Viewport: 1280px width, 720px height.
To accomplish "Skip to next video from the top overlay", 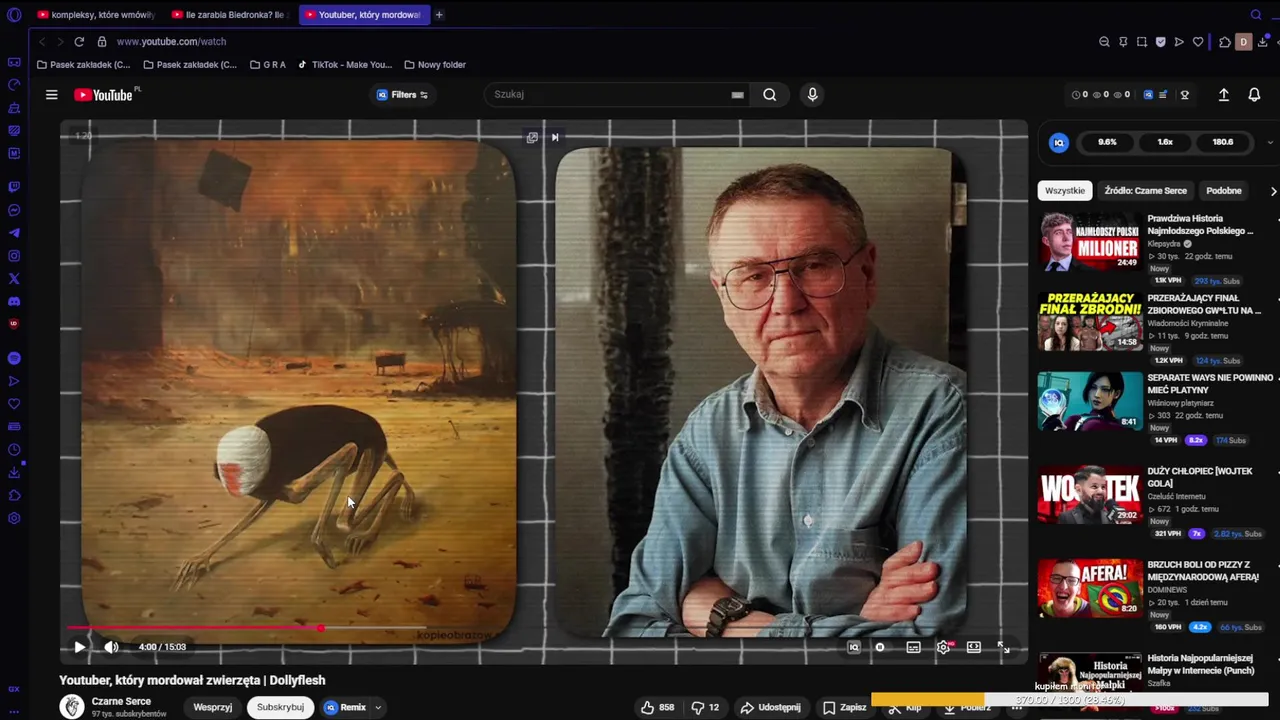I will 555,137.
